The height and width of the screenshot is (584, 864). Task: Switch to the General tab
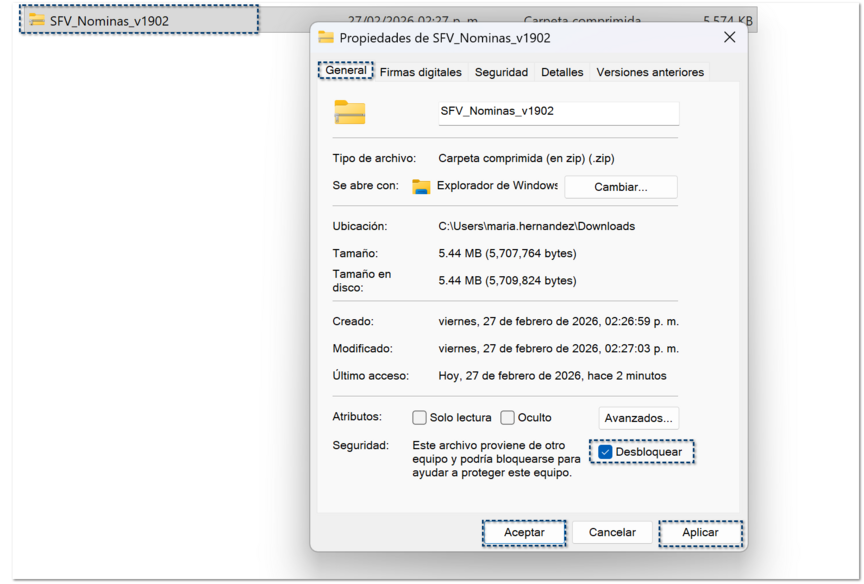point(346,71)
